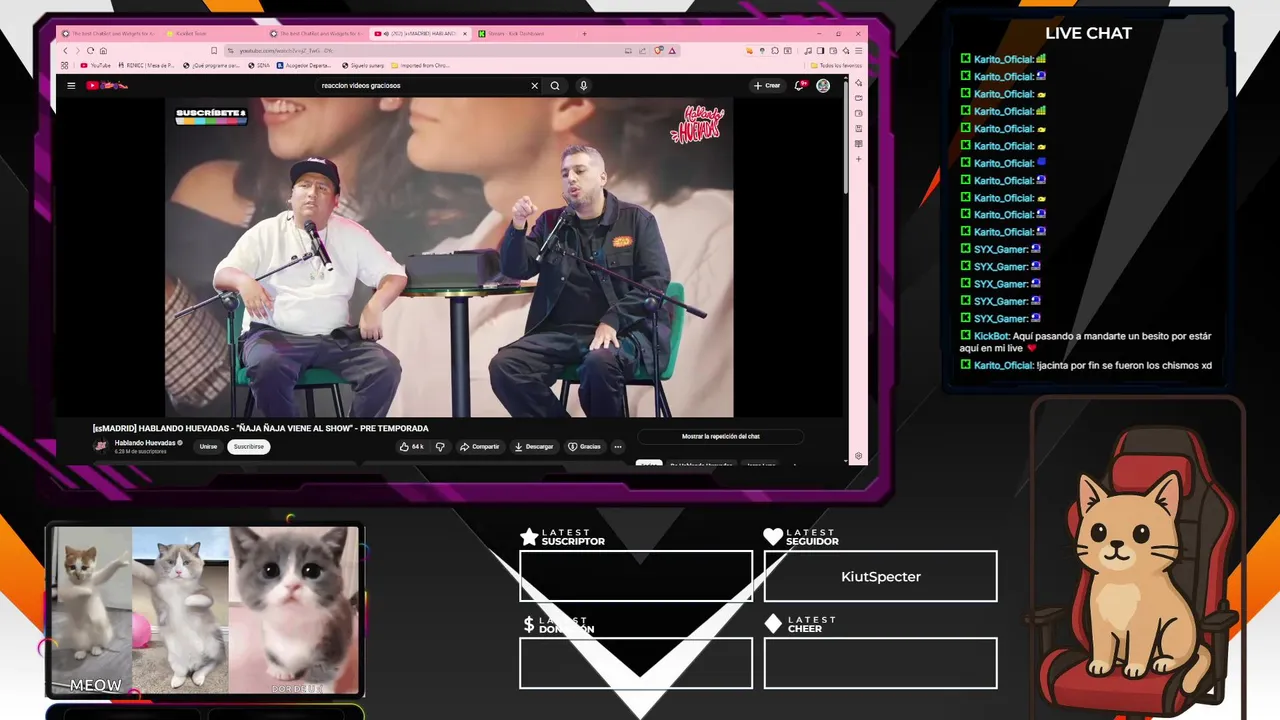Open Hablando Huevadas channel name link
Screen dimensions: 1280x720
pyautogui.click(x=145, y=443)
